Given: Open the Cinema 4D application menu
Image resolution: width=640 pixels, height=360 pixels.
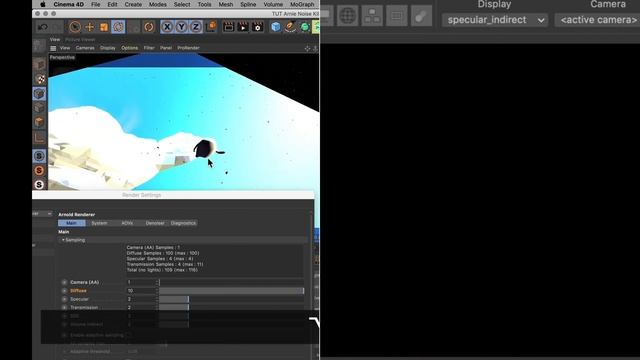Looking at the screenshot, I should coord(69,4).
